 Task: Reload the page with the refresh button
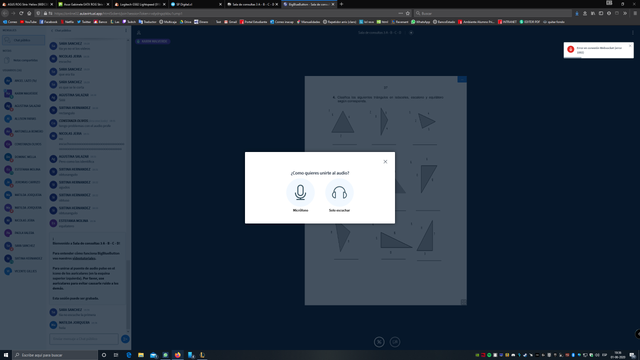(21, 13)
